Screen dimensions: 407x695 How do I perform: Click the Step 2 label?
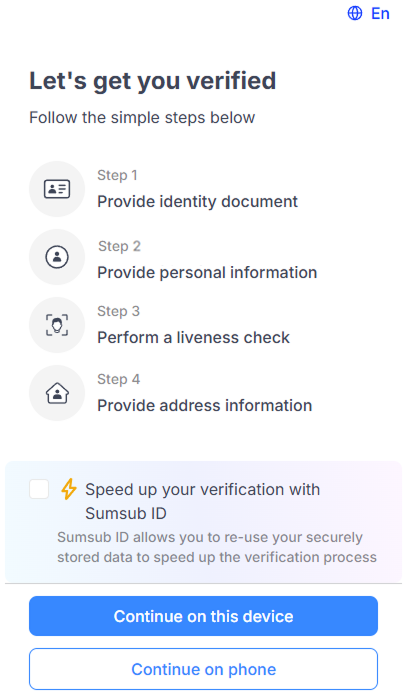pos(119,246)
